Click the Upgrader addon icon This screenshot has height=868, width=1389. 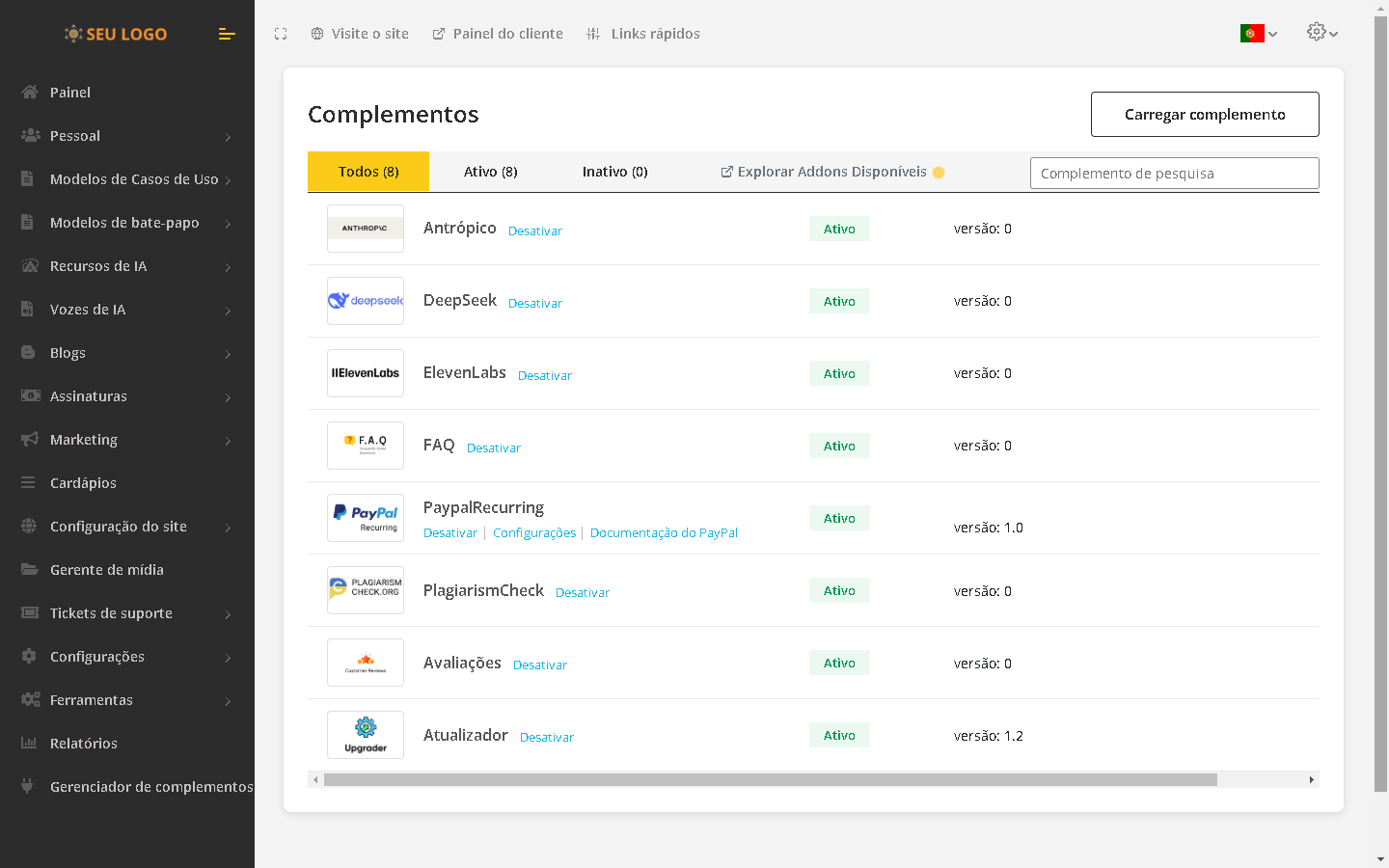(x=366, y=735)
